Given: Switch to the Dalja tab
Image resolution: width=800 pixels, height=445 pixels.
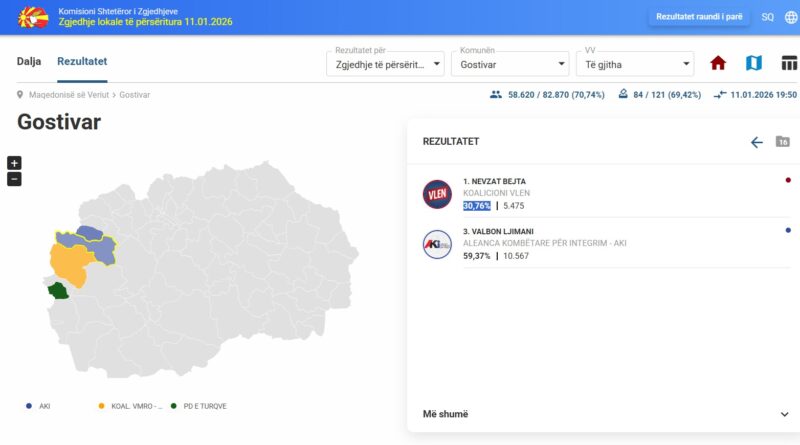Looking at the screenshot, I should pyautogui.click(x=29, y=61).
